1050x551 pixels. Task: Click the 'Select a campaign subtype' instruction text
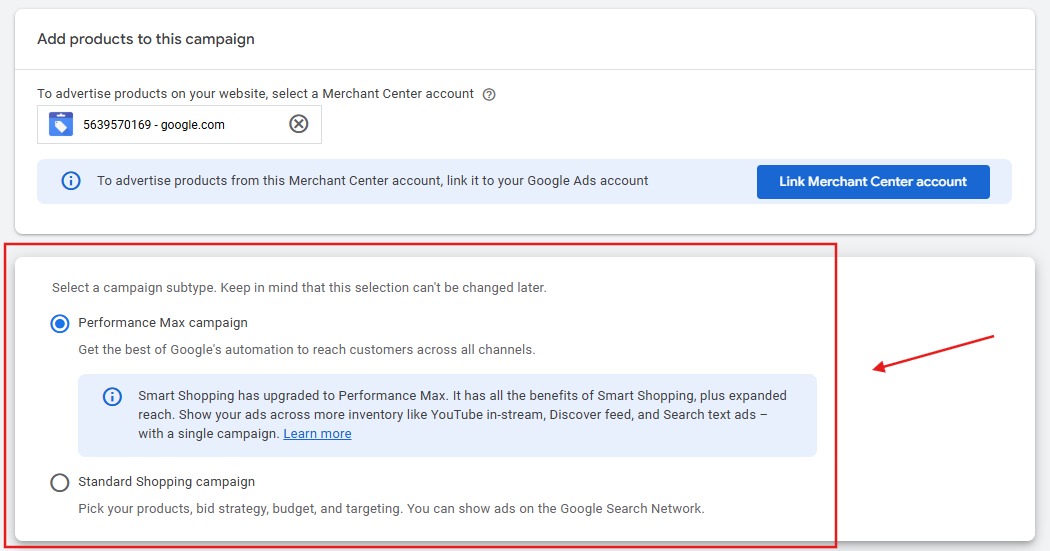coord(299,288)
